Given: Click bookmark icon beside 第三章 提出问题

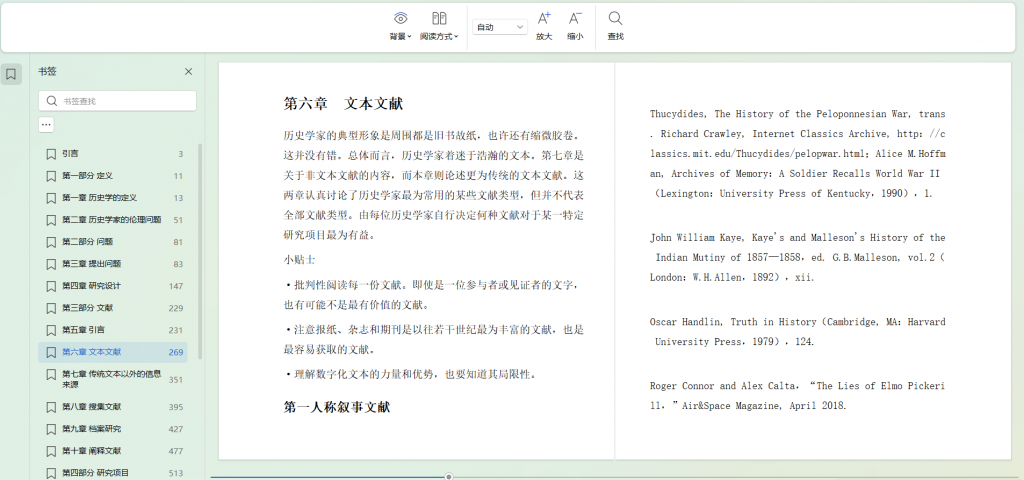Looking at the screenshot, I should (x=51, y=264).
